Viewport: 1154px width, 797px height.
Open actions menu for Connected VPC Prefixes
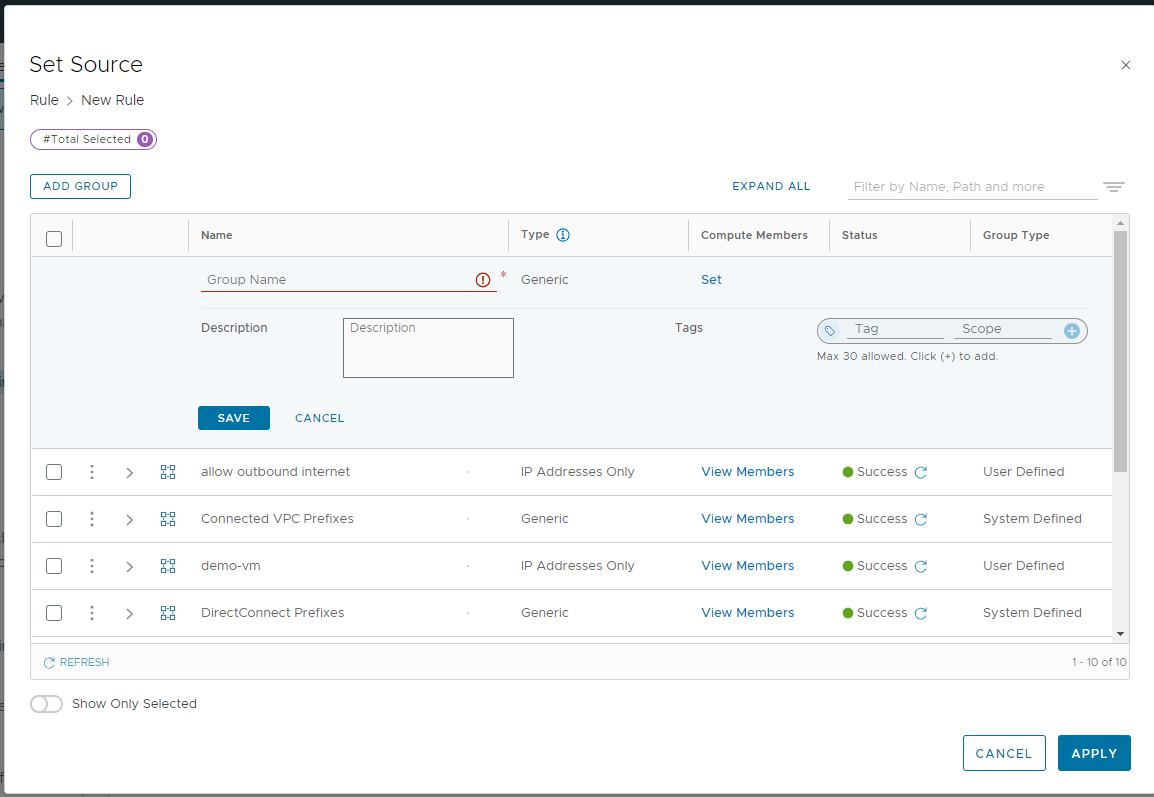pyautogui.click(x=92, y=519)
